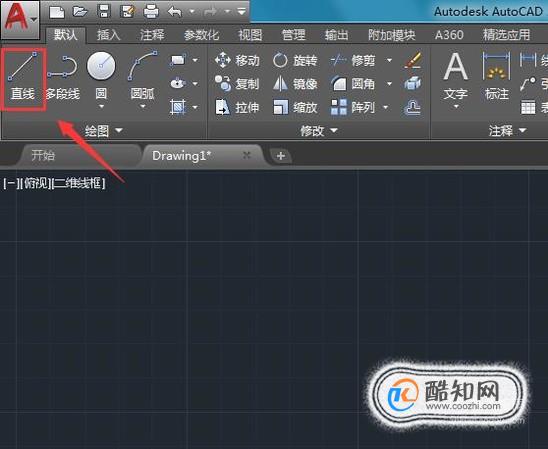
Task: Close the Drawing1* tab
Action: (247, 155)
